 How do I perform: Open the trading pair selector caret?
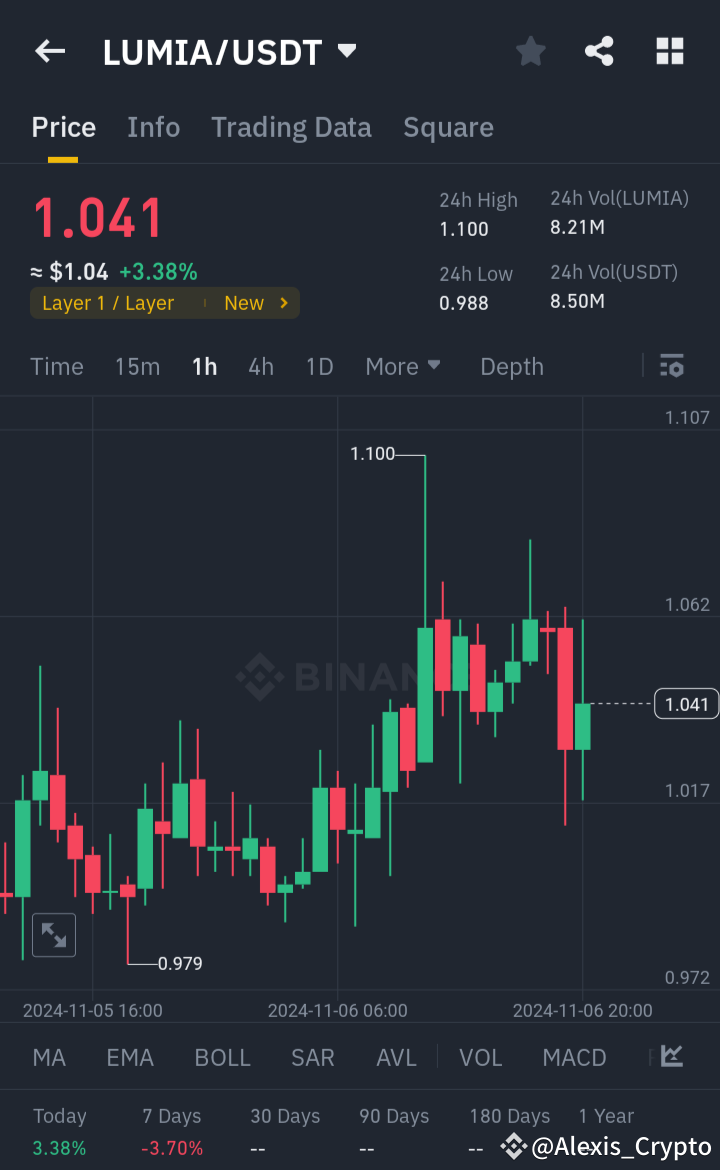[x=345, y=51]
